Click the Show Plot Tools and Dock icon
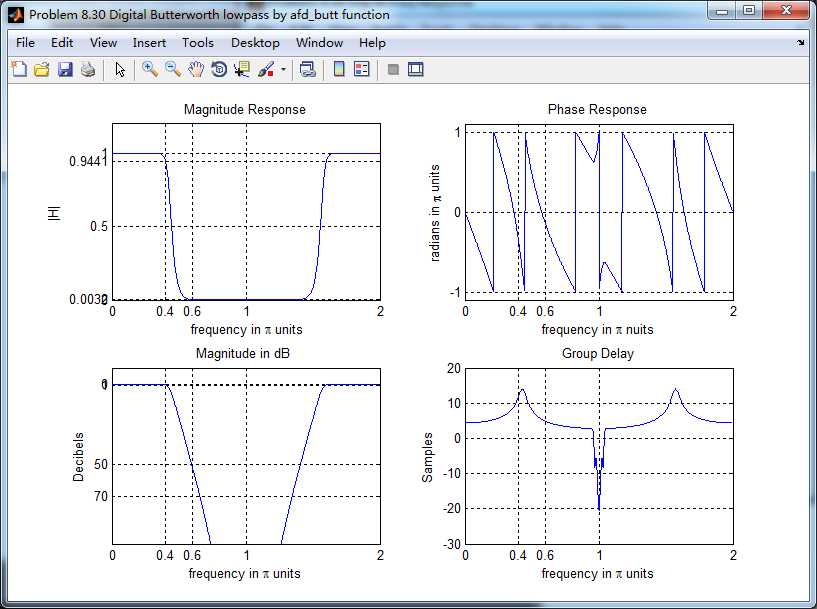 click(415, 69)
